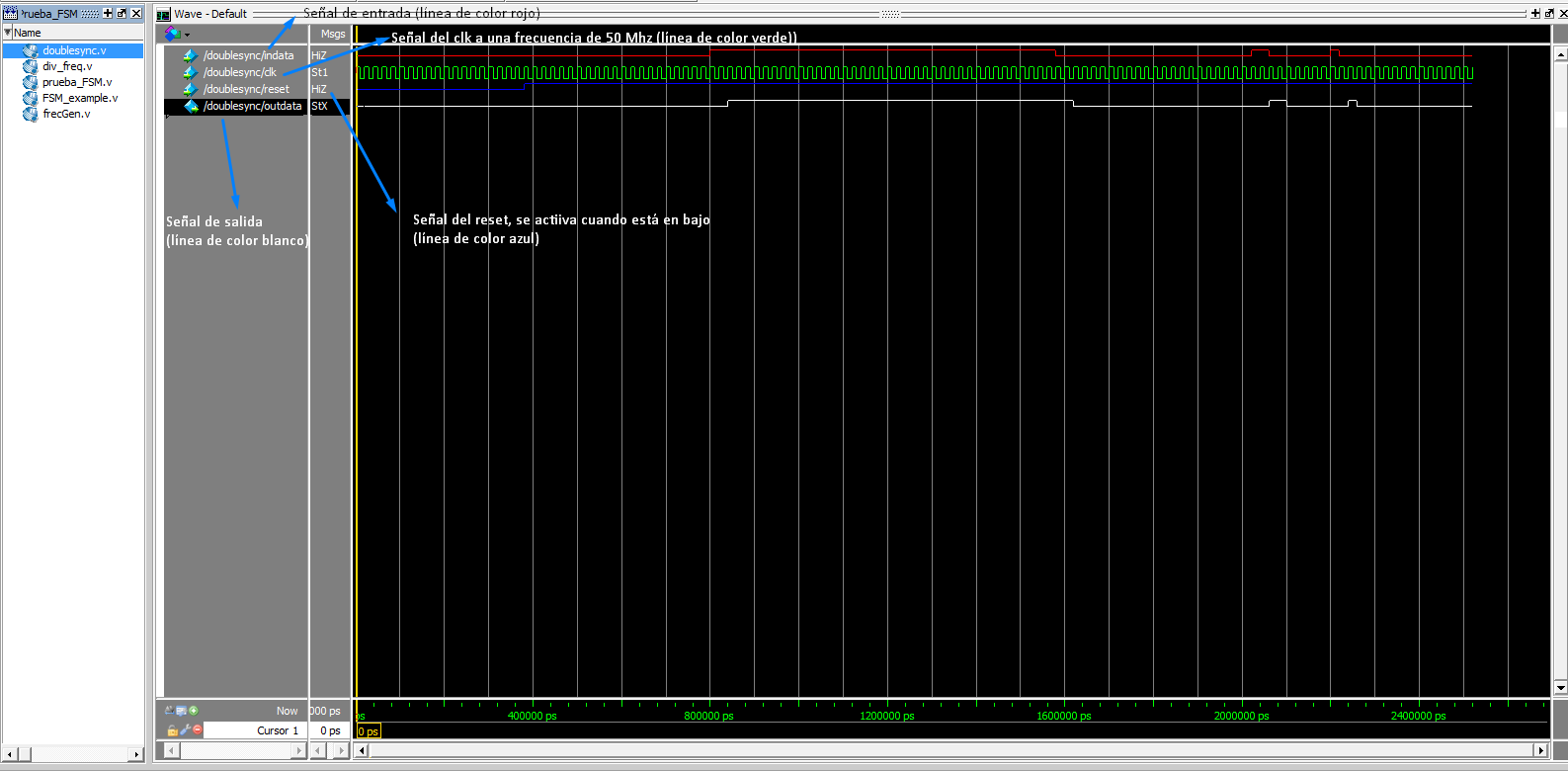
Task: Click the HiZ value of reset
Action: pos(318,89)
